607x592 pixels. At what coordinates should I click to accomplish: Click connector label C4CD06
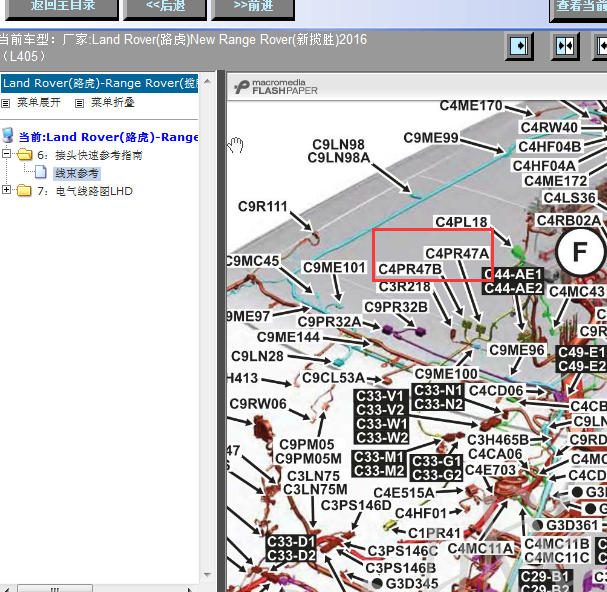click(x=496, y=391)
